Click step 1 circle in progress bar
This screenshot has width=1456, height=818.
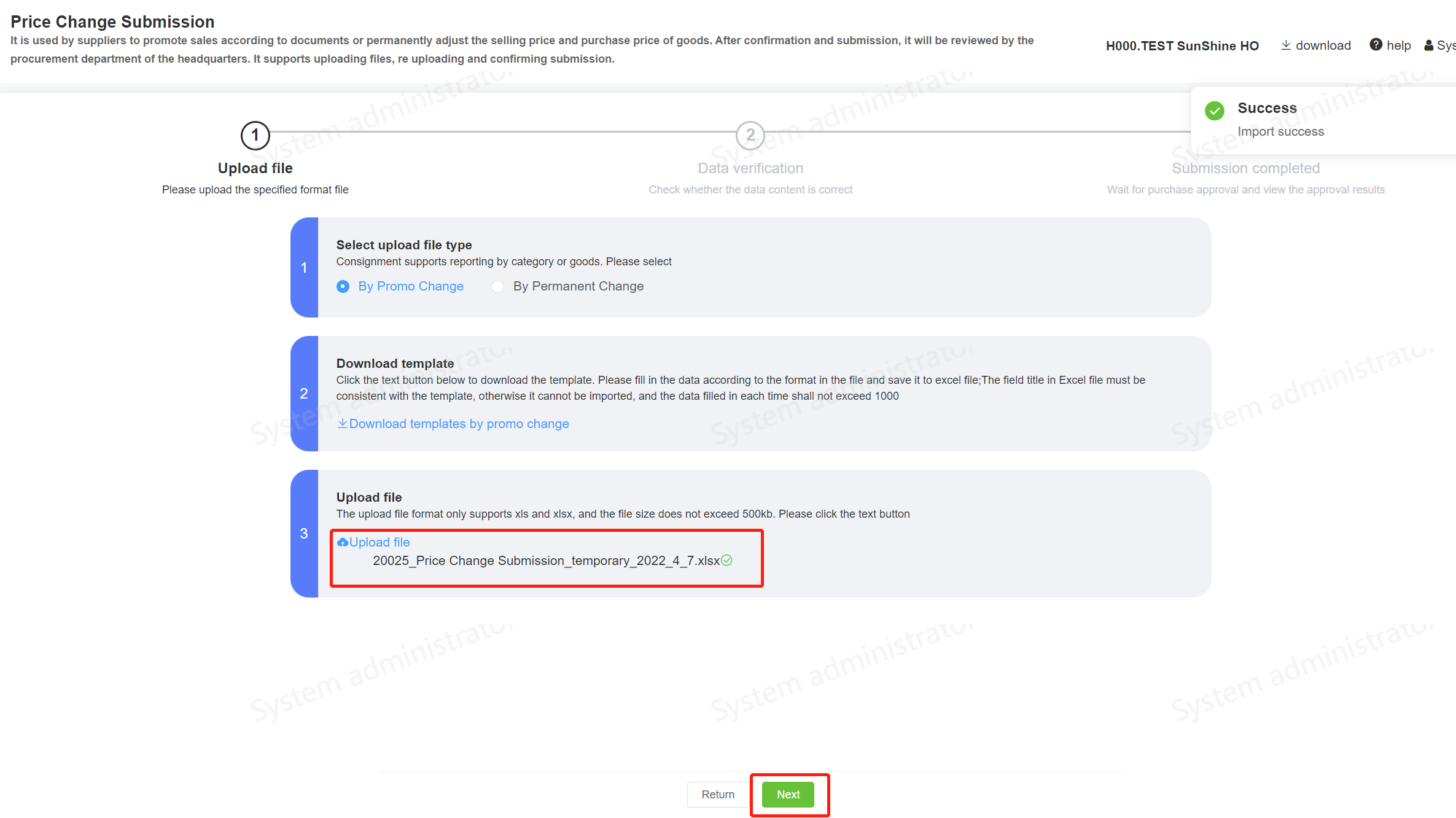pos(255,135)
